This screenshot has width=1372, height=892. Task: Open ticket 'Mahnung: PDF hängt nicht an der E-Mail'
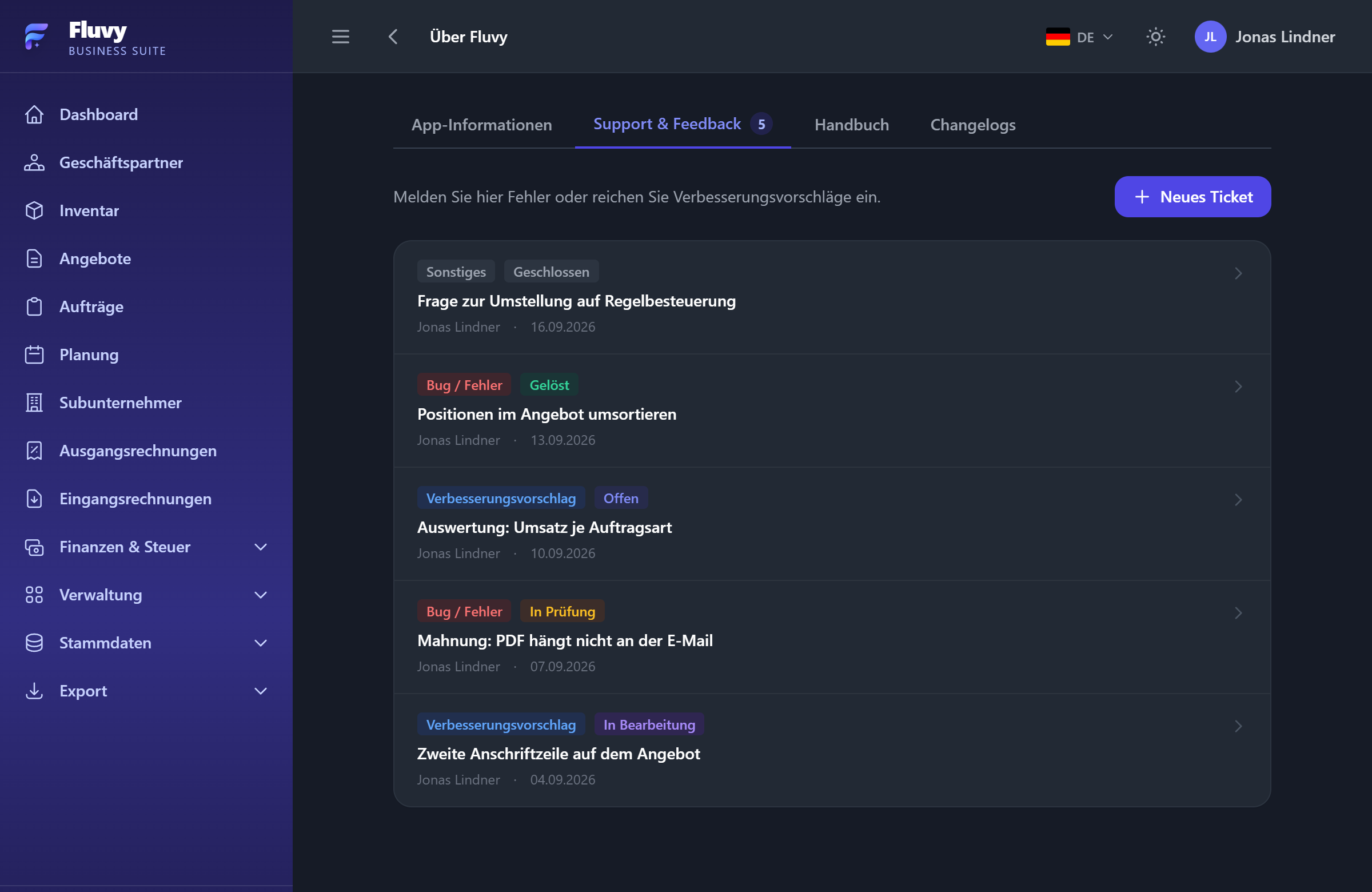click(832, 637)
